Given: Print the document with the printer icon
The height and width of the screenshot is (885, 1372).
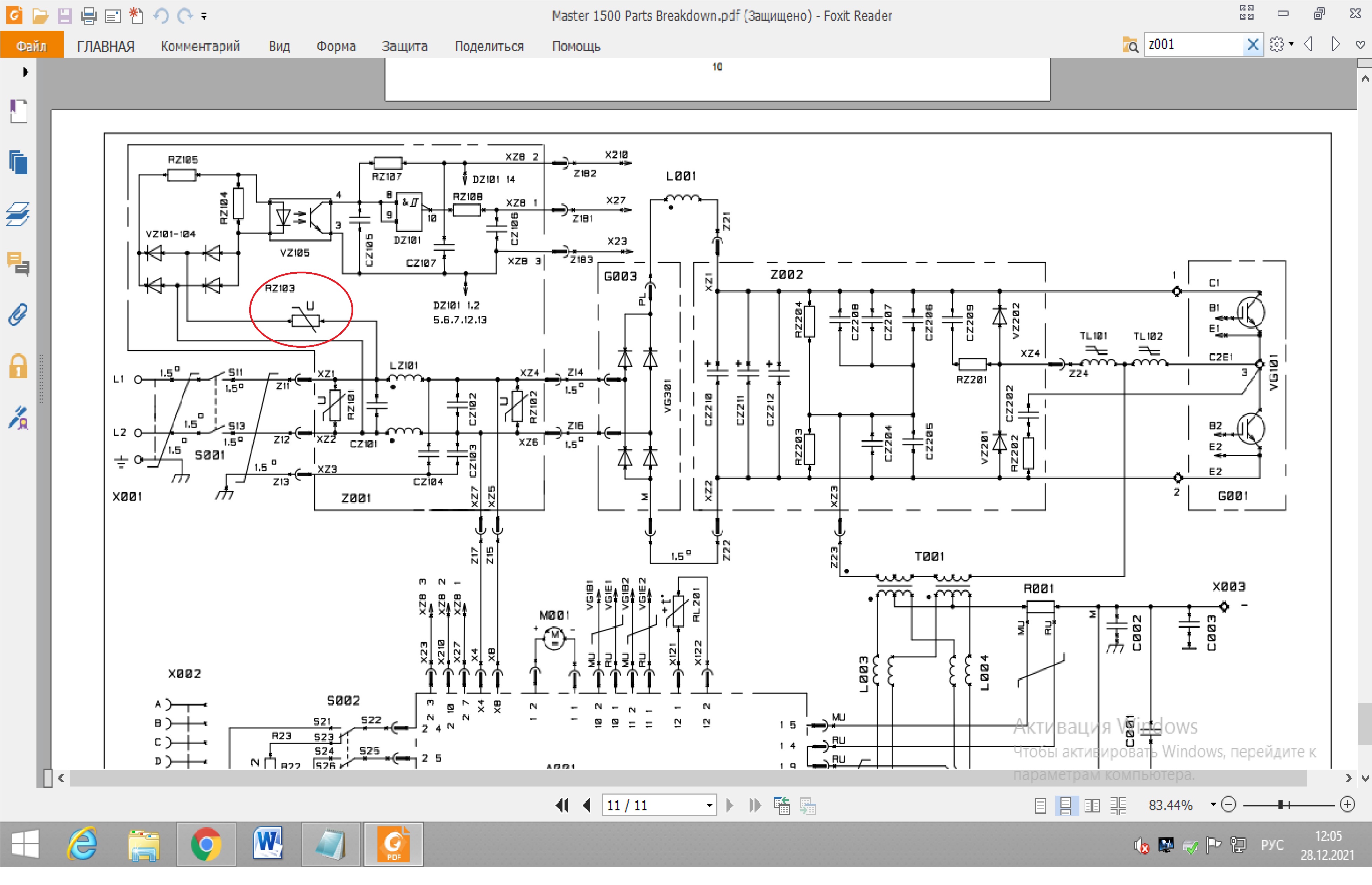Looking at the screenshot, I should tap(88, 15).
